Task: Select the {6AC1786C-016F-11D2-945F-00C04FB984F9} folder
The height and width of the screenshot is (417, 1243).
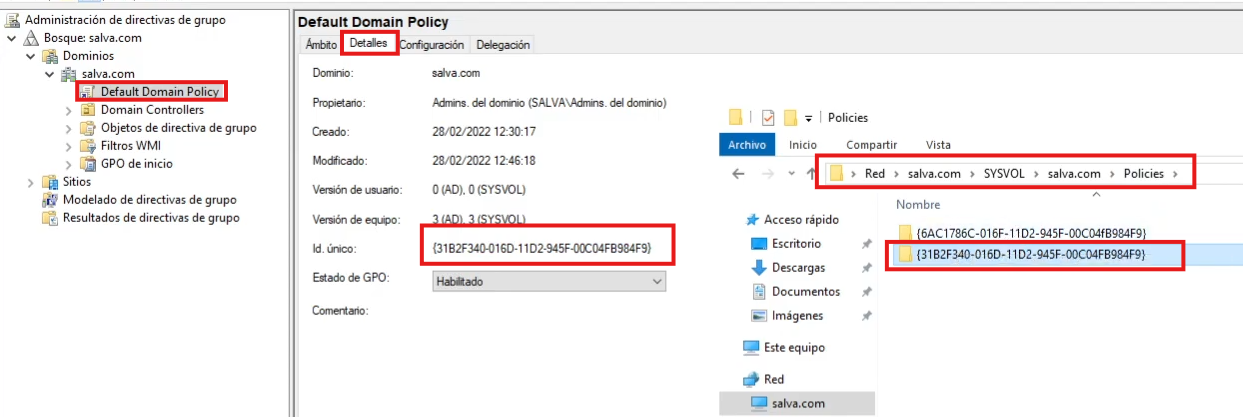Action: point(1030,232)
